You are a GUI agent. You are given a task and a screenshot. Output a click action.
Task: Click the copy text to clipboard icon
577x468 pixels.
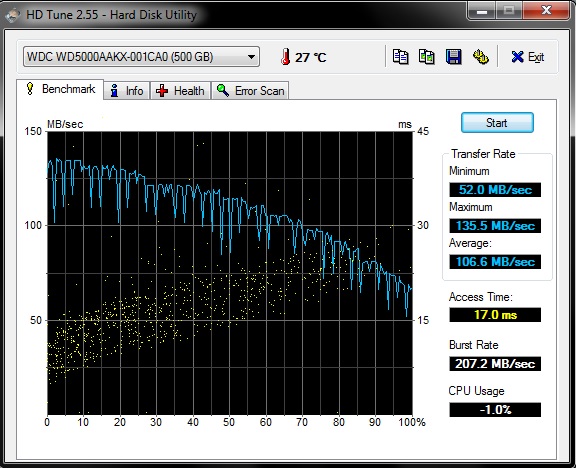click(400, 57)
